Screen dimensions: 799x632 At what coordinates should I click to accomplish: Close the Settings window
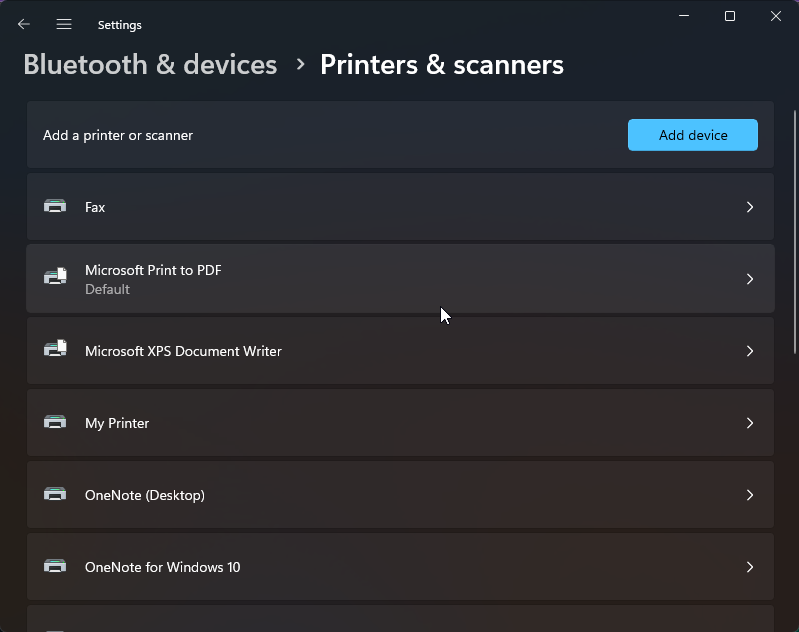point(776,16)
